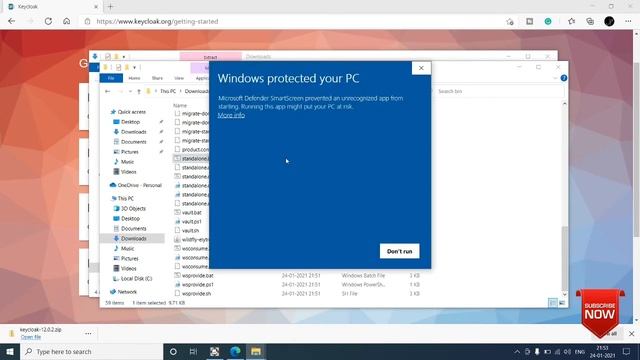Select the vault.bat file

click(x=191, y=213)
